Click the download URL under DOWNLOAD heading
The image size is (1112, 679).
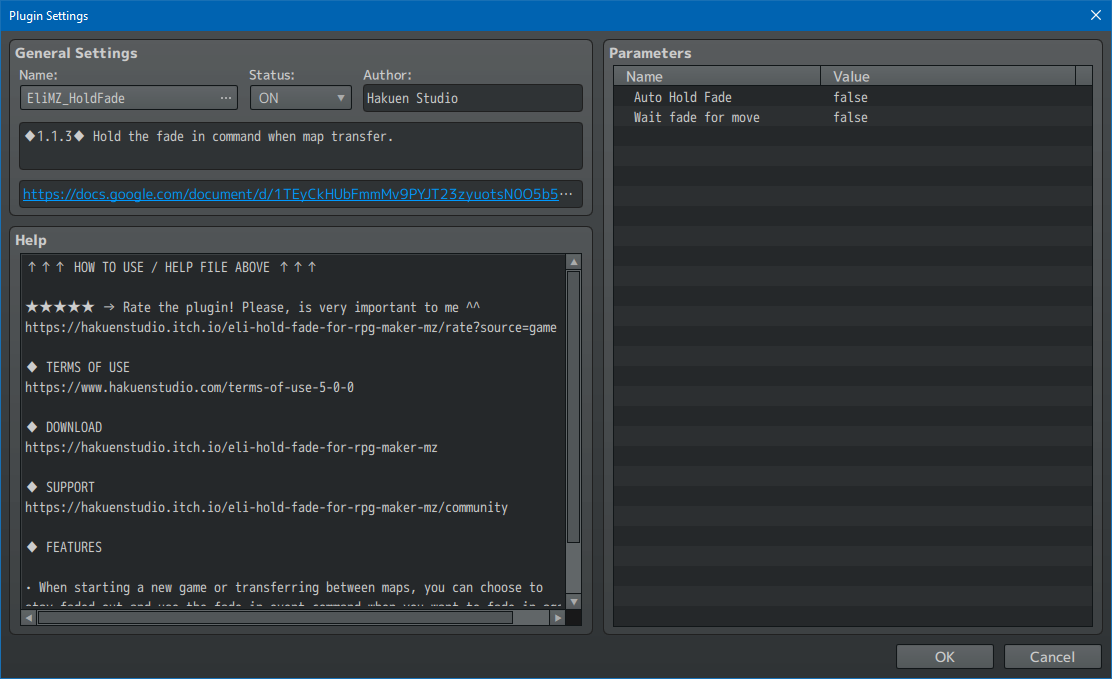[x=231, y=448]
